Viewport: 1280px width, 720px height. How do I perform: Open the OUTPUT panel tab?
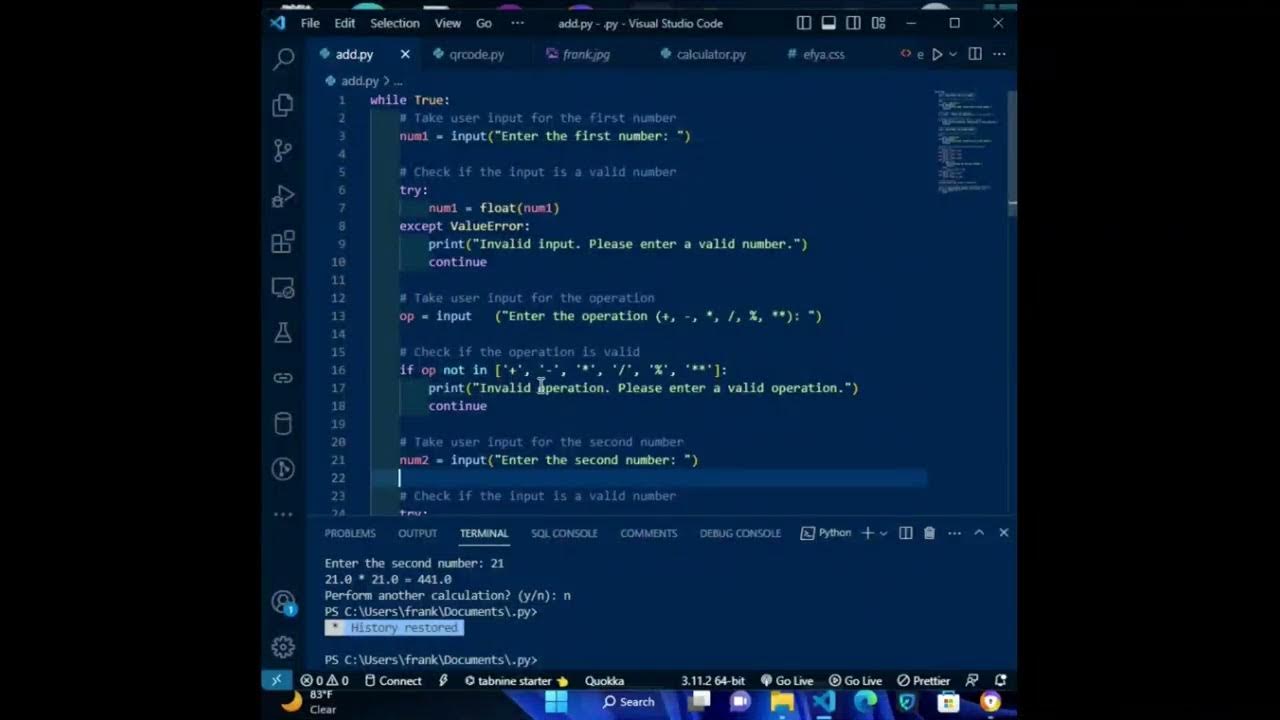[418, 533]
